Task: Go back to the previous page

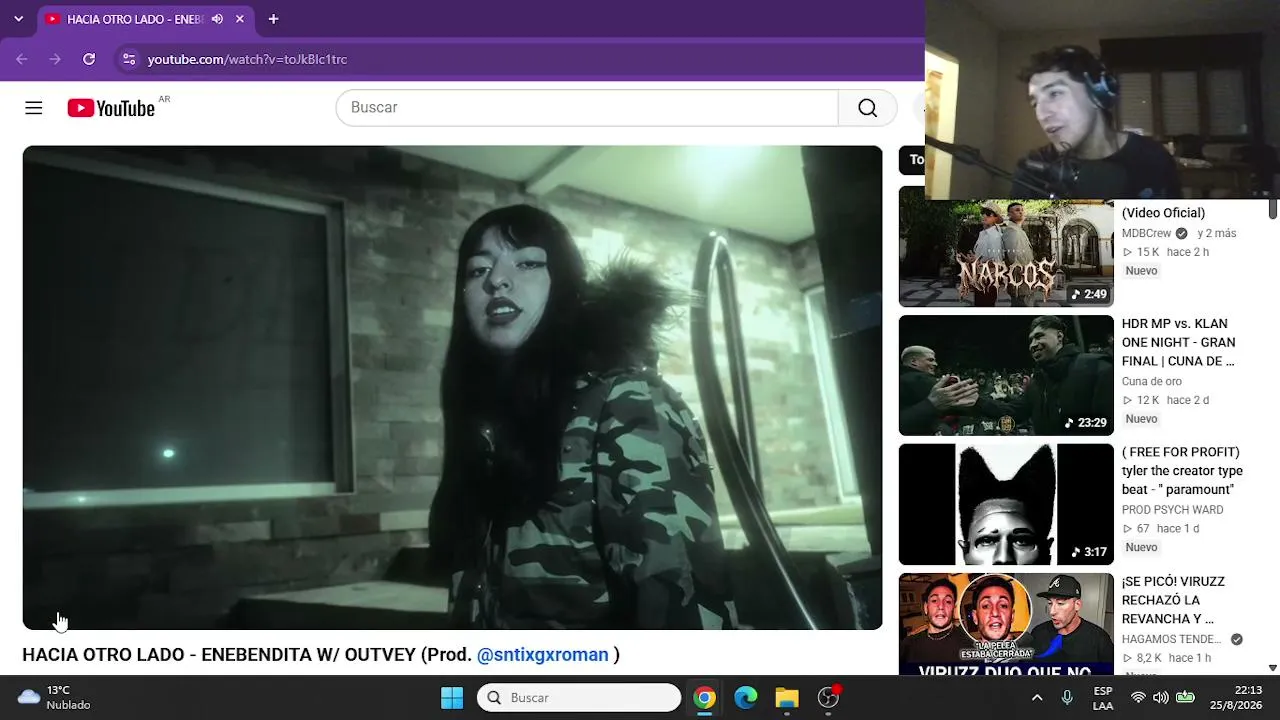Action: click(22, 59)
